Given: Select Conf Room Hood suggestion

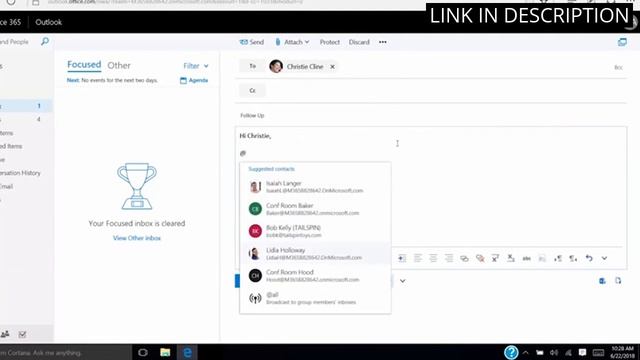Looking at the screenshot, I should coord(315,276).
